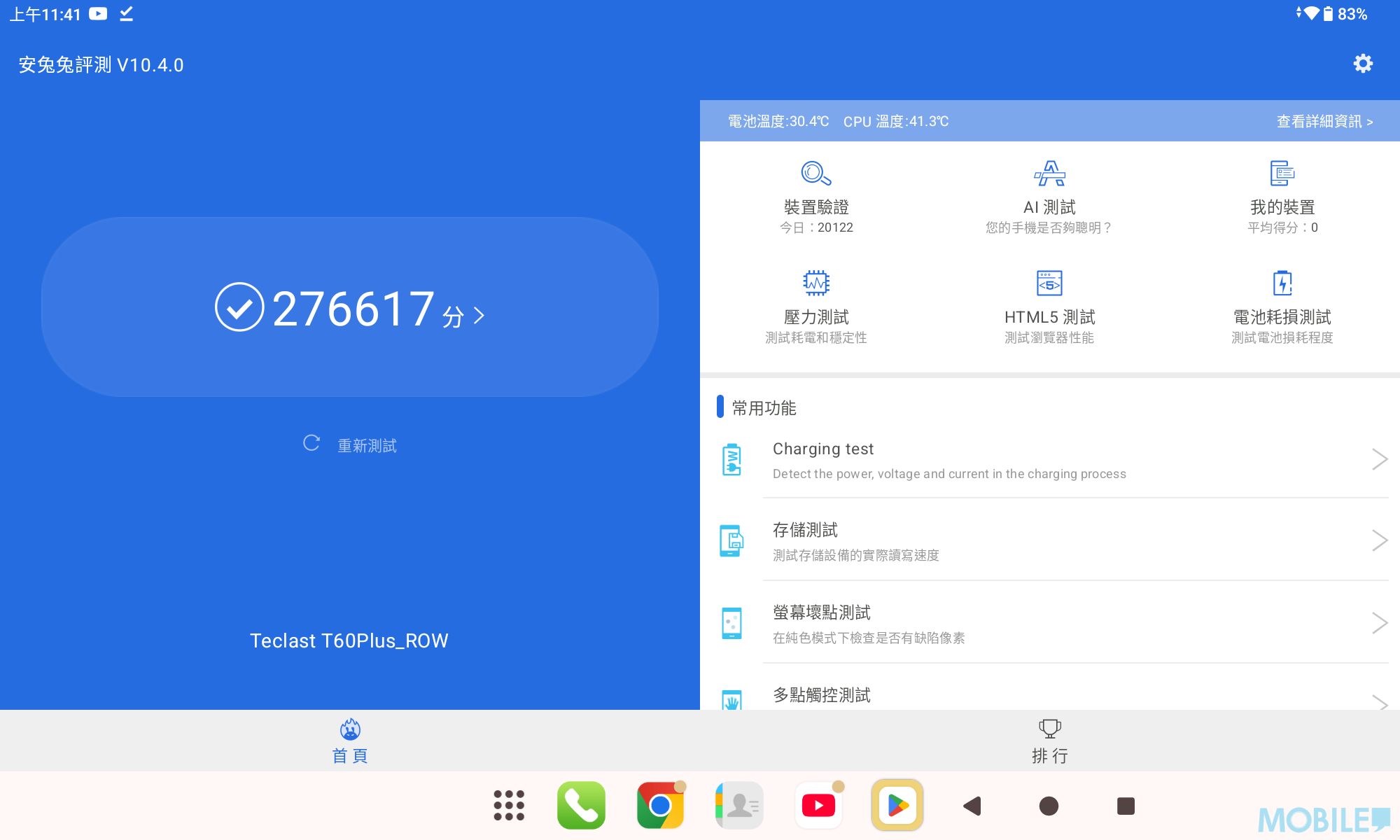Tap the storage test icon
The width and height of the screenshot is (1400, 840).
click(x=731, y=541)
